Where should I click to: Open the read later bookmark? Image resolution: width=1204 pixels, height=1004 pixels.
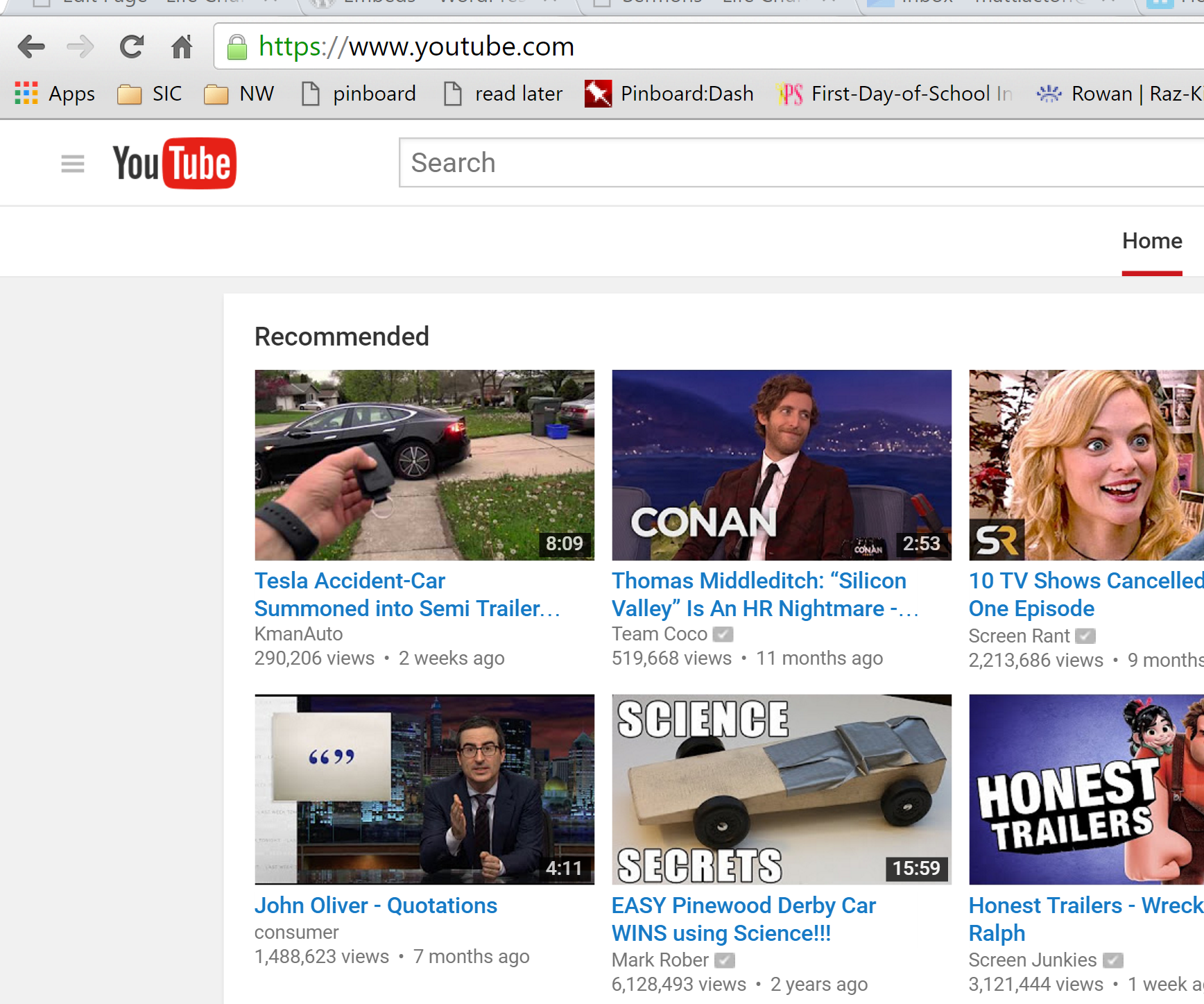(504, 94)
